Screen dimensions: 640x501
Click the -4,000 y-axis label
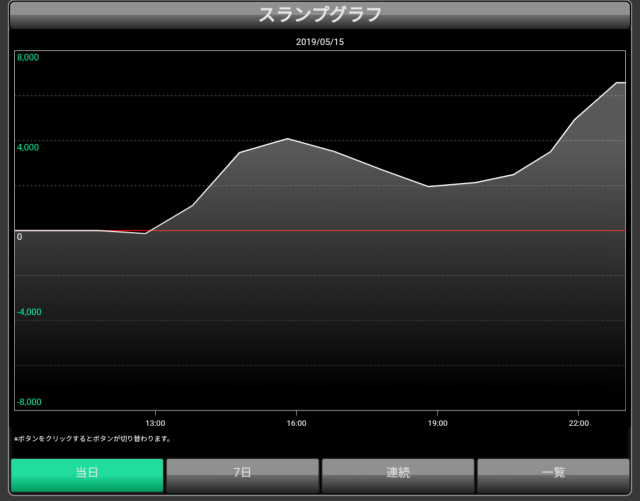tap(29, 312)
